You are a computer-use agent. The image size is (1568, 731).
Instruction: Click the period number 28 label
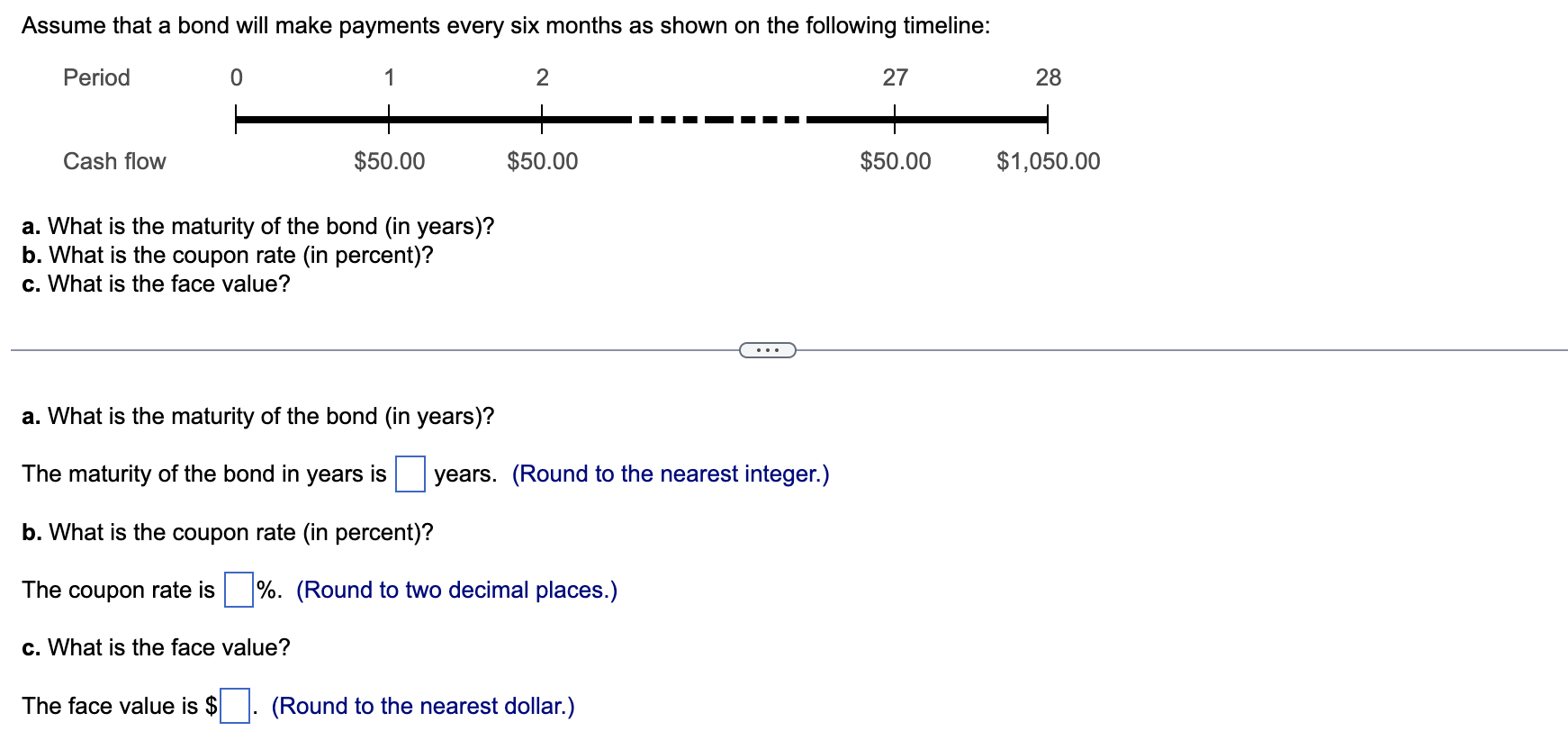(x=1048, y=78)
